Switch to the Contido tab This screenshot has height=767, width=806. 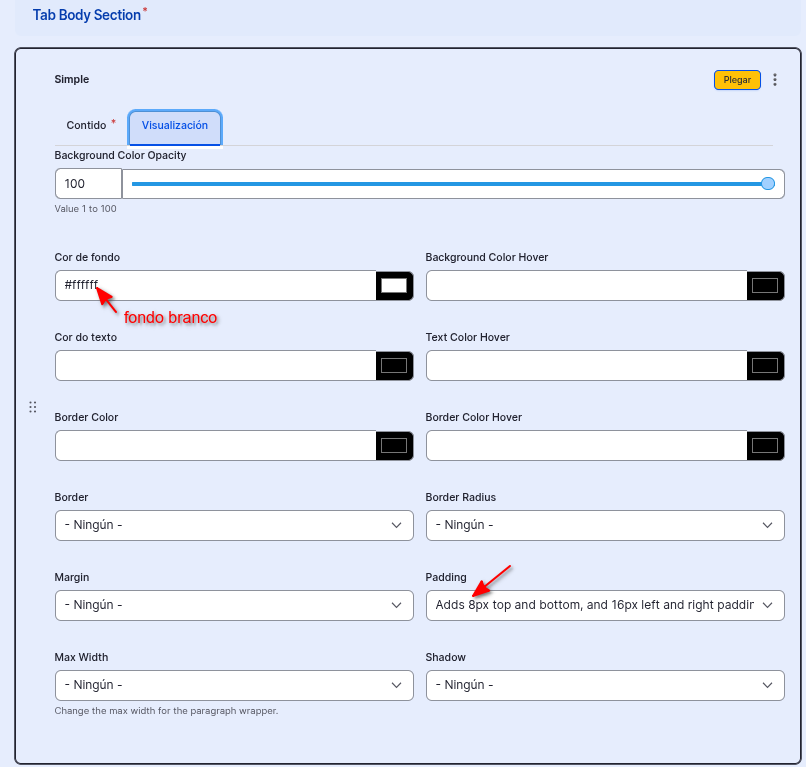(x=87, y=126)
